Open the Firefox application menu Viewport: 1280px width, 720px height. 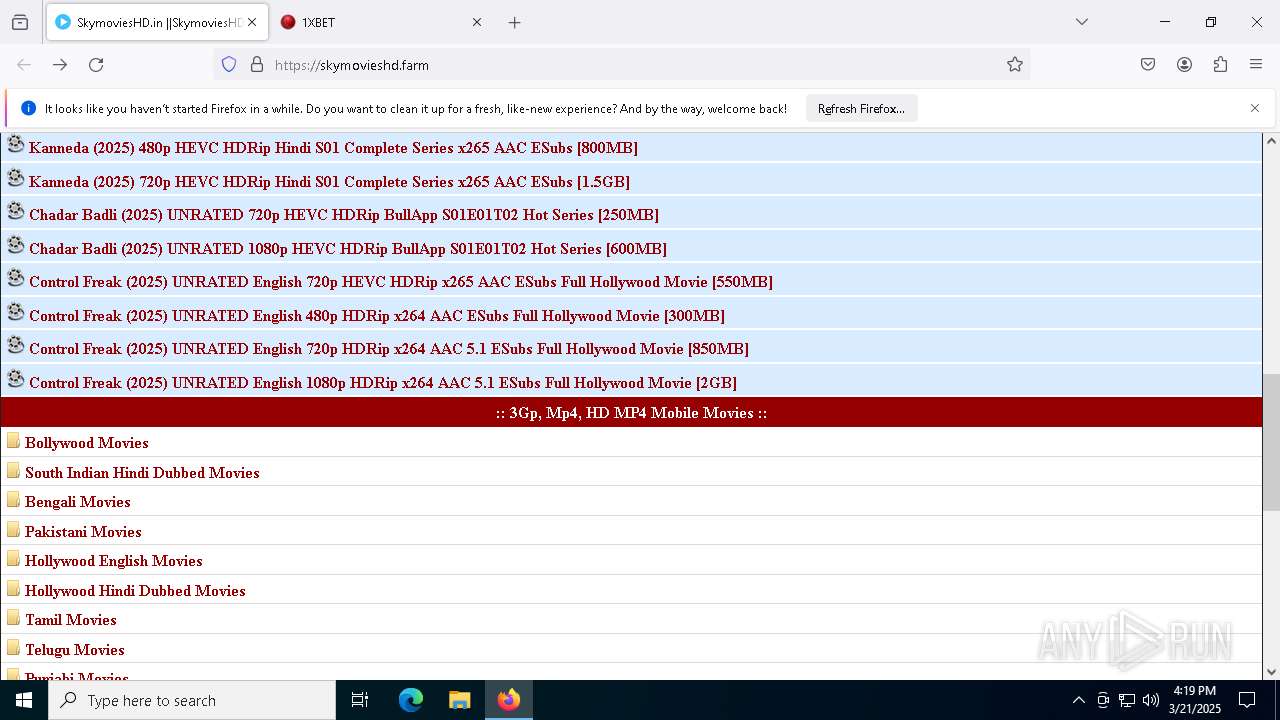[1256, 64]
